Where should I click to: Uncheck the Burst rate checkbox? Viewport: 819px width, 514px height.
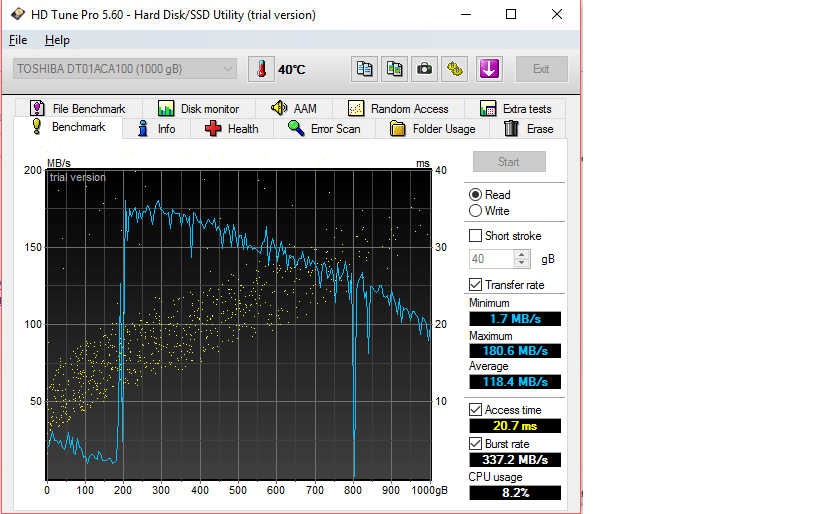pos(475,443)
